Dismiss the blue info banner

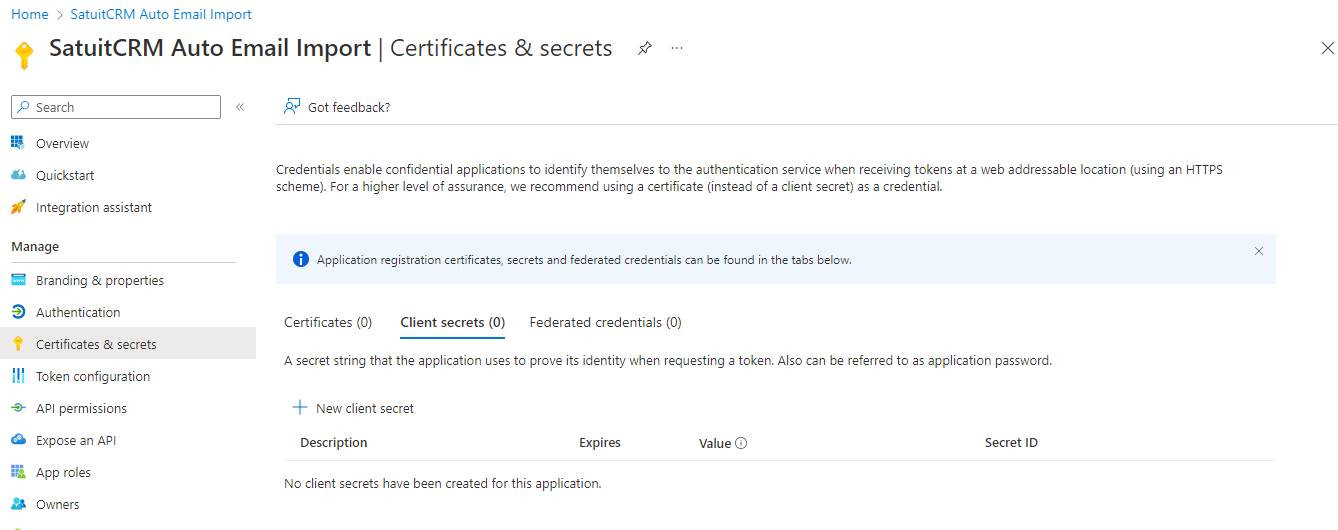(1259, 251)
